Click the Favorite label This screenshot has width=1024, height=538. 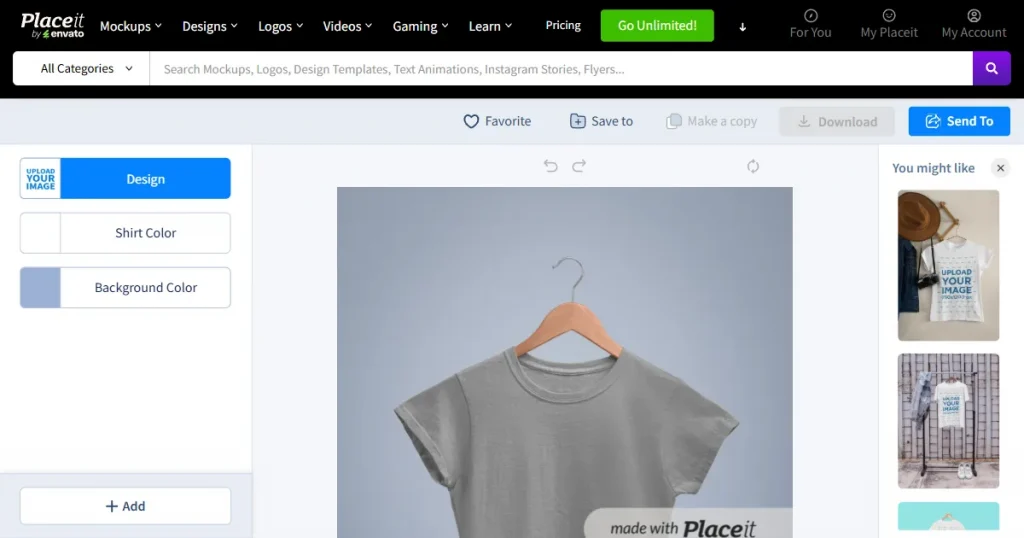pos(508,121)
